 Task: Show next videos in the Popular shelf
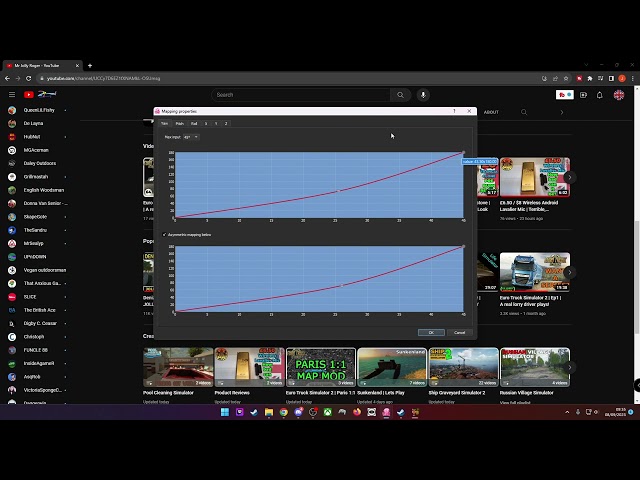[x=570, y=272]
